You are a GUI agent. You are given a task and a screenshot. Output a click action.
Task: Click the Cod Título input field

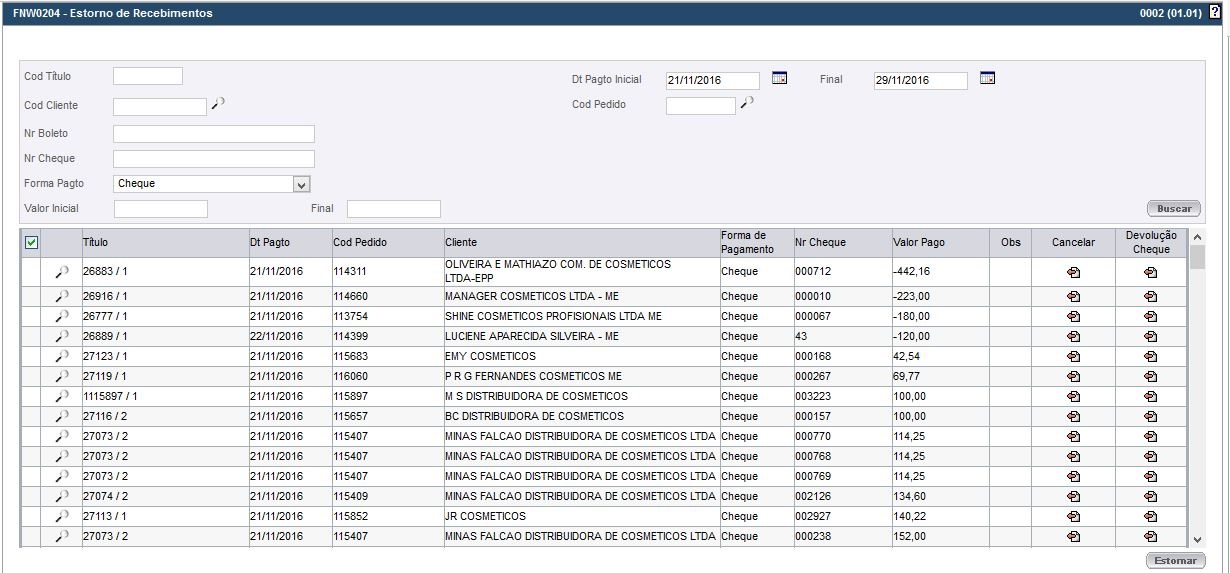148,76
